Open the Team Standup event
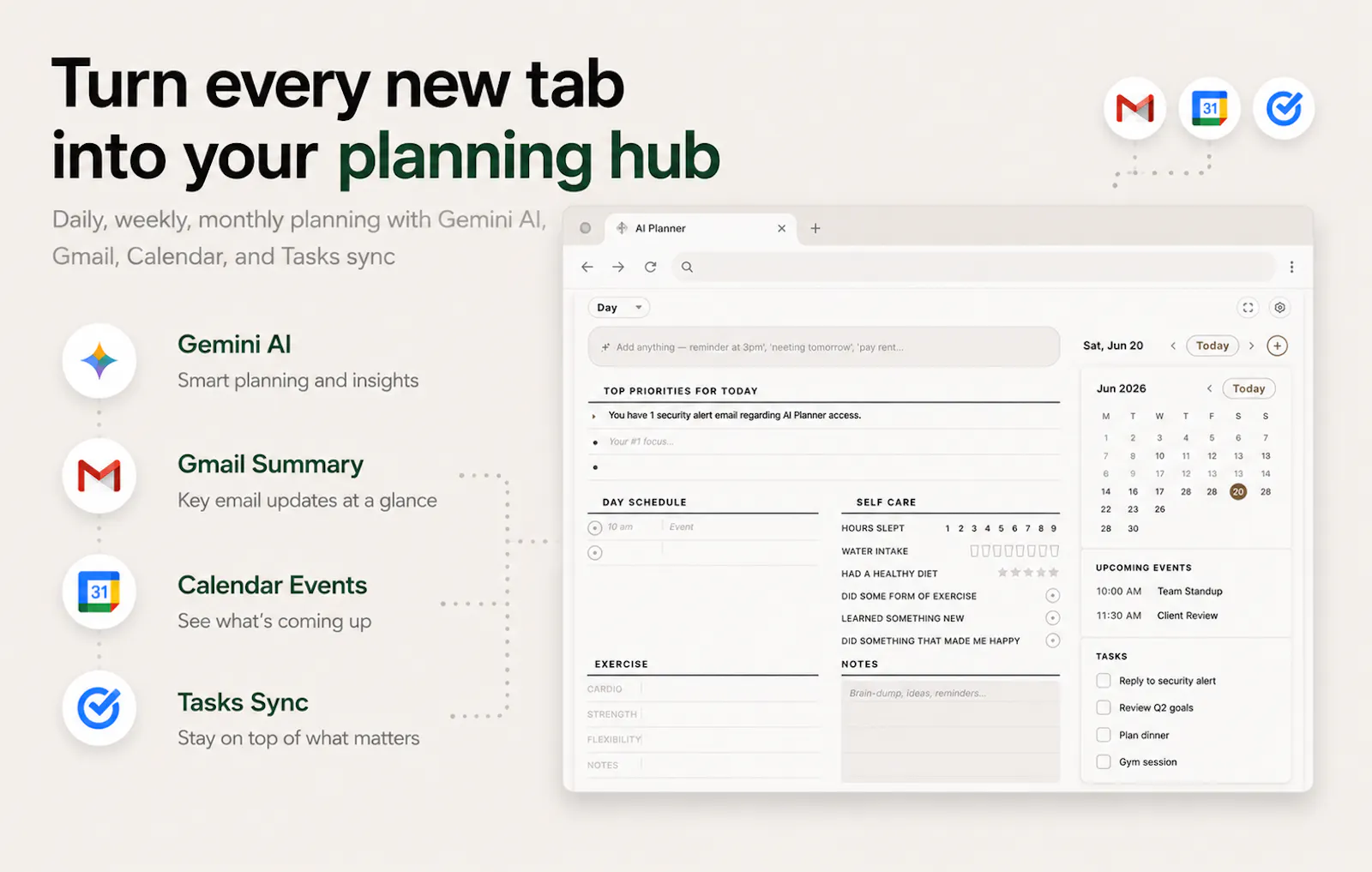This screenshot has height=872, width=1372. [x=1189, y=592]
